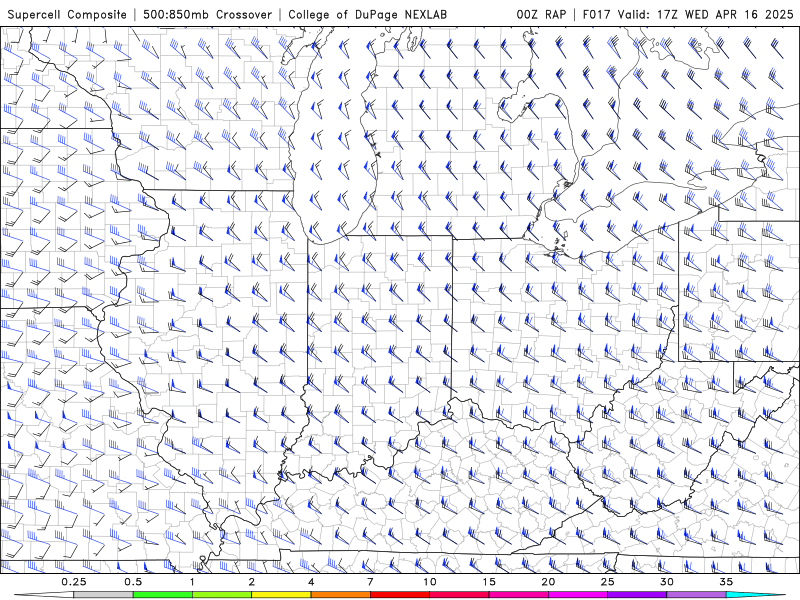Viewport: 800px width, 600px height.
Task: Click the "College of DuPage NEXLAB" text
Action: pos(367,14)
